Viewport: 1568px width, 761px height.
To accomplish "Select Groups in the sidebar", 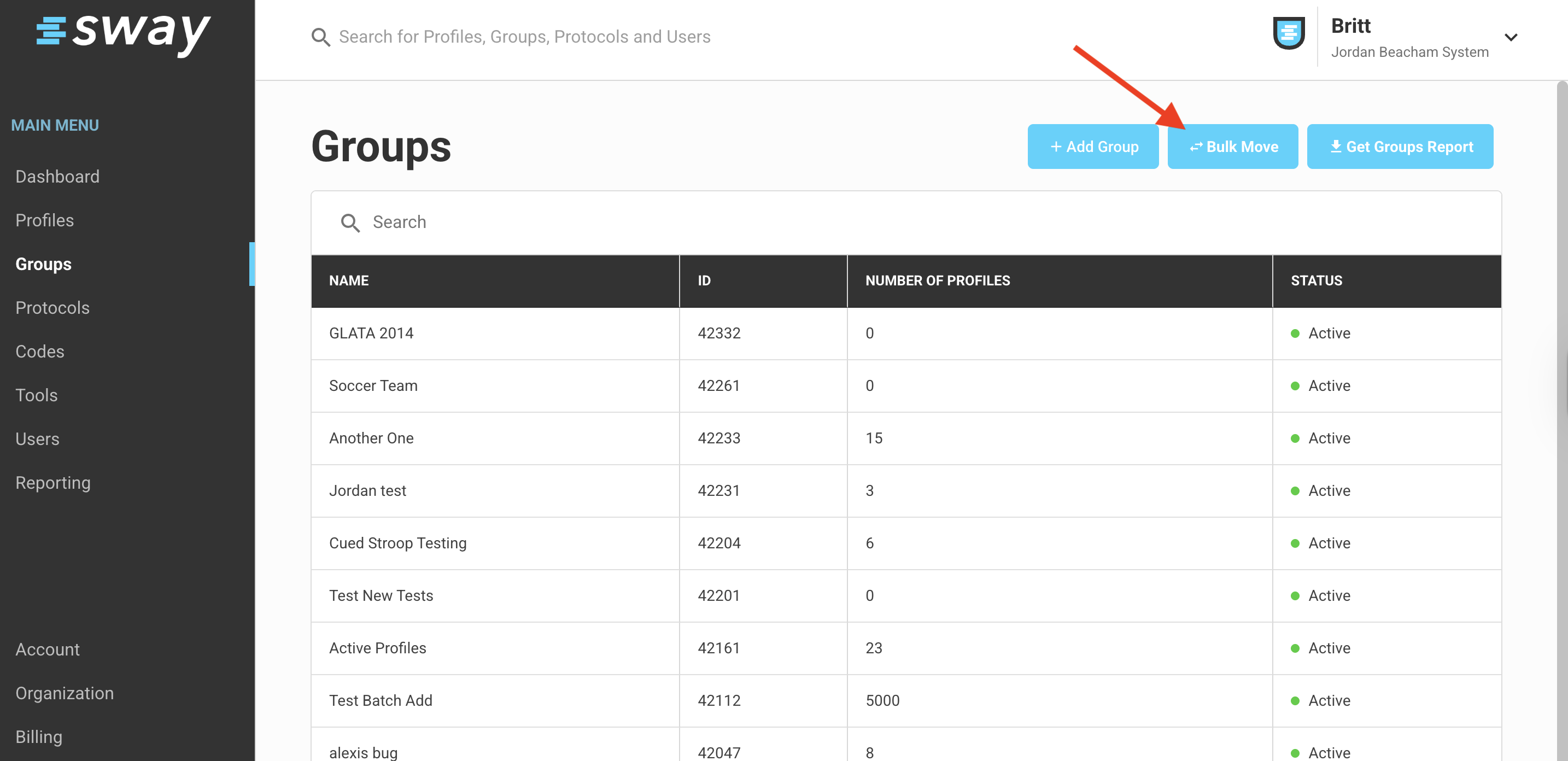I will coord(43,264).
